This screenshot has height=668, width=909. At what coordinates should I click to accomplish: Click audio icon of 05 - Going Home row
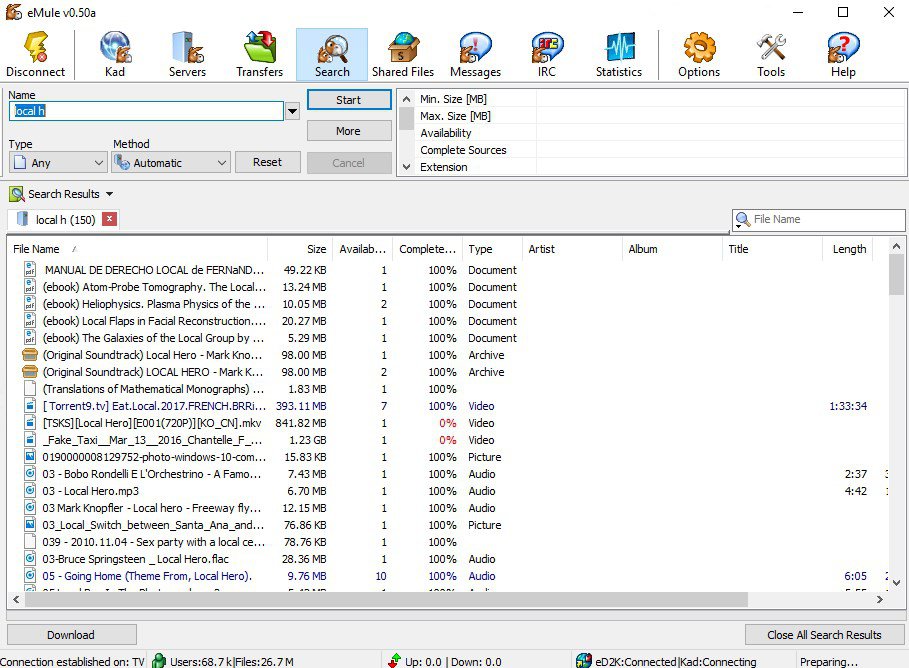click(x=30, y=575)
